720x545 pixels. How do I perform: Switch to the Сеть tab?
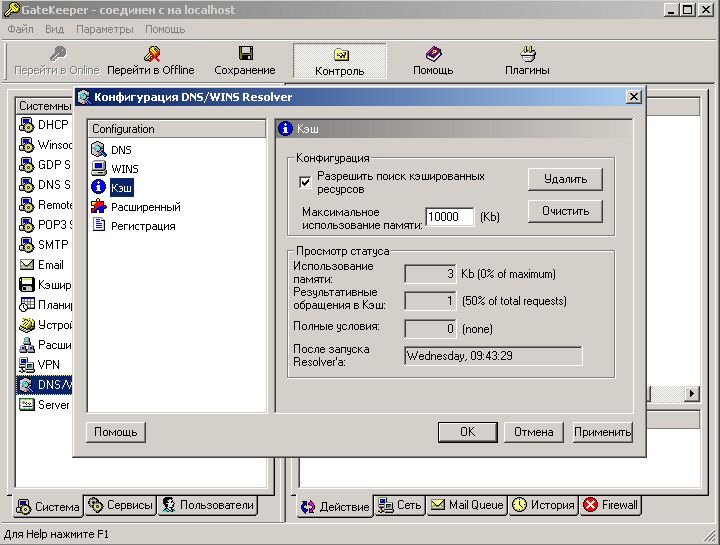pos(399,505)
